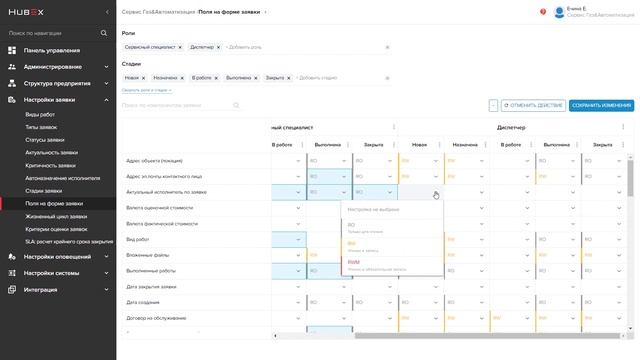Click the Сервис Газ&Автоматизация breadcrumb link
The image size is (640, 360).
coord(158,12)
